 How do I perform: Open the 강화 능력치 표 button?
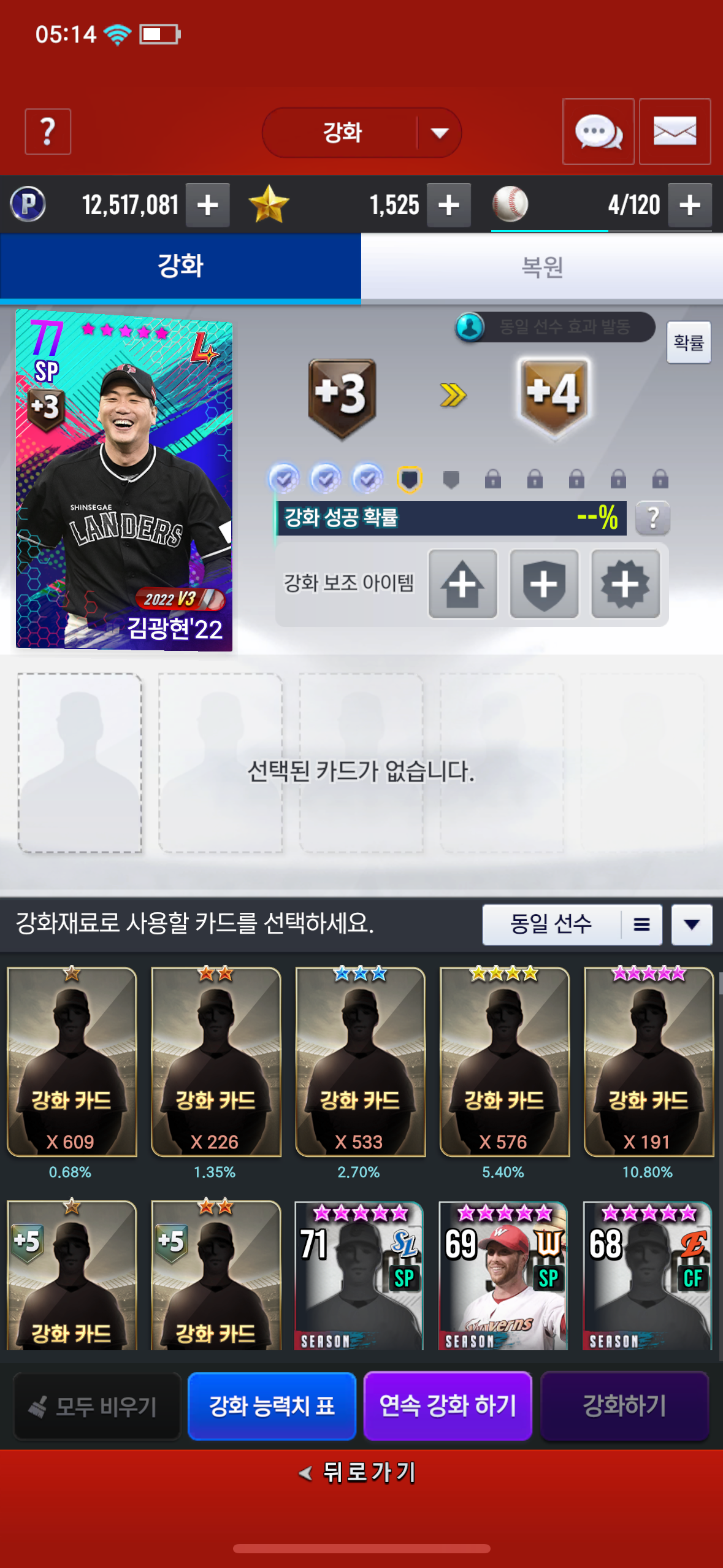coord(272,1406)
